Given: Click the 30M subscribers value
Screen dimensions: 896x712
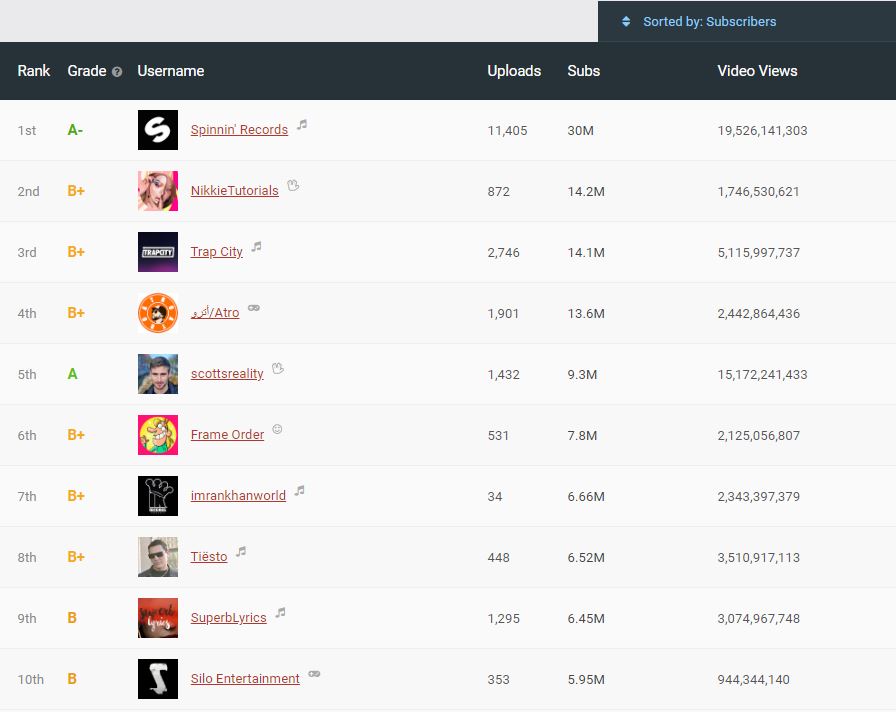Looking at the screenshot, I should (581, 131).
